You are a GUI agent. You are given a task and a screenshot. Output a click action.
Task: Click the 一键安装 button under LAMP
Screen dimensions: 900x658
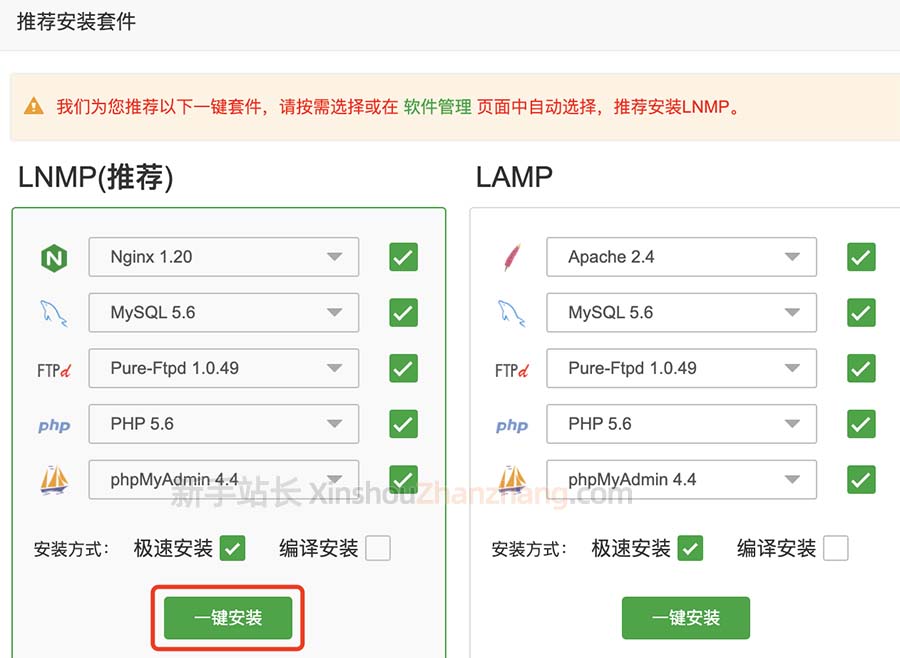686,618
